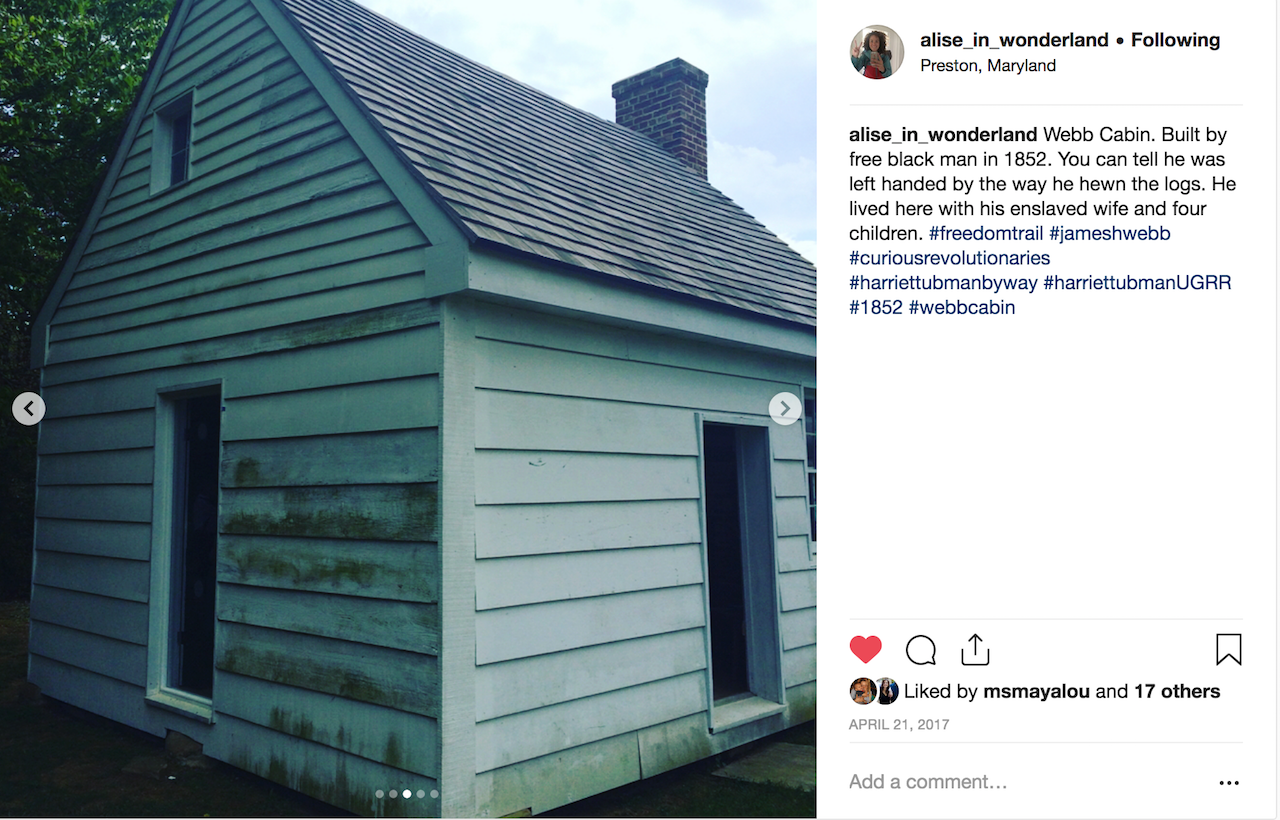1280x820 pixels.
Task: Save the post with bookmark icon
Action: point(1229,650)
